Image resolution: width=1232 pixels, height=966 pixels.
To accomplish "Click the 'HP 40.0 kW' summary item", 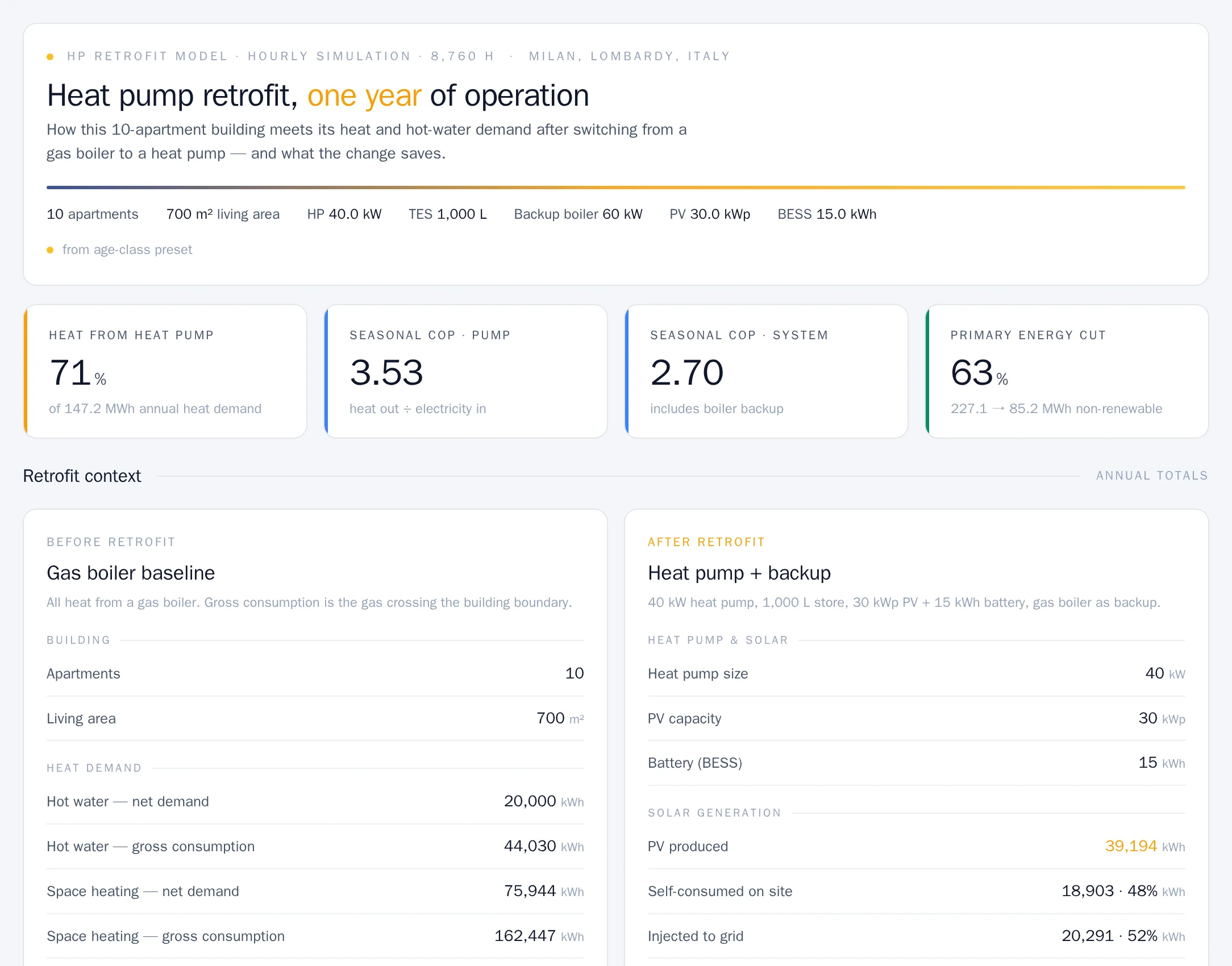I will (344, 214).
